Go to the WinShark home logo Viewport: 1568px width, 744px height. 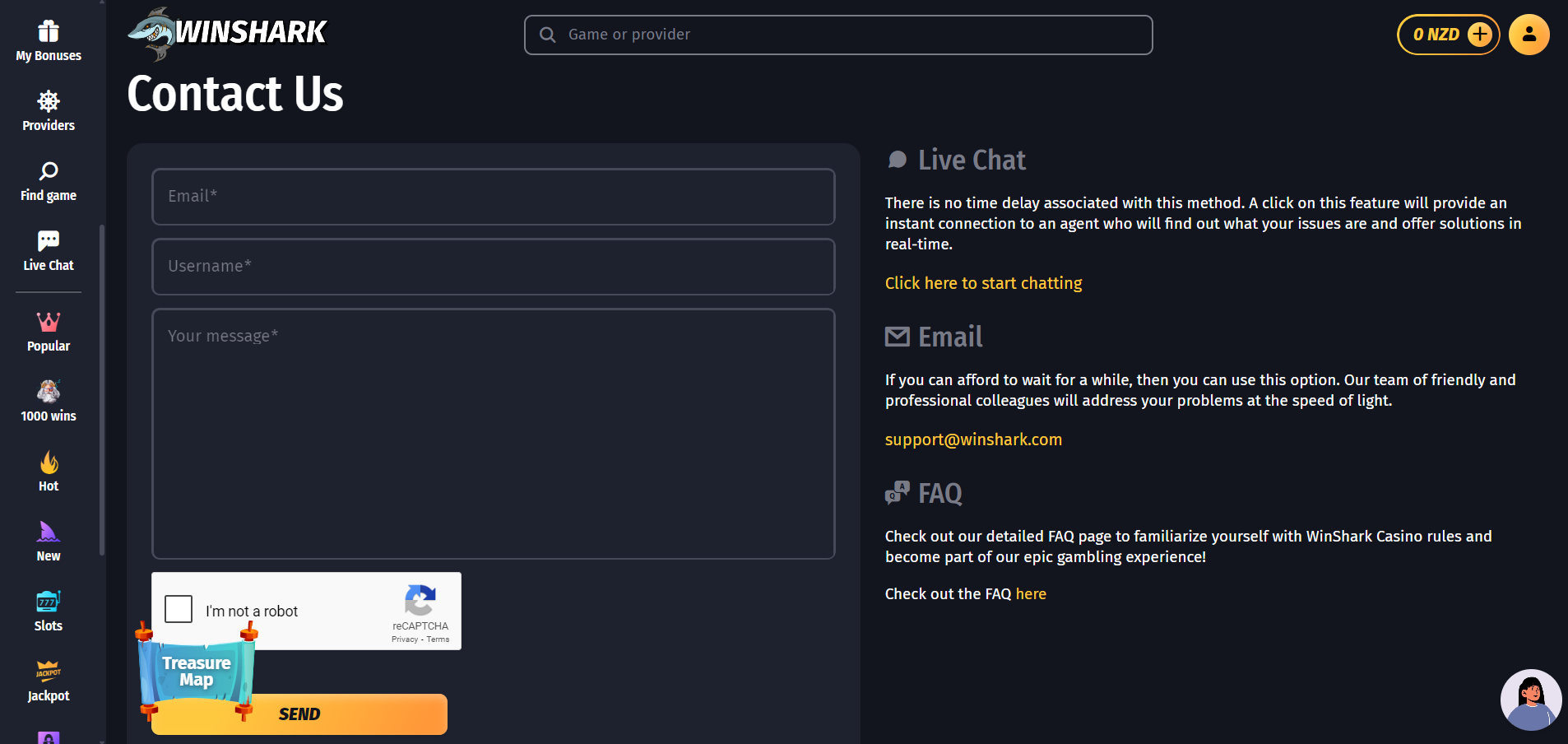tap(228, 33)
